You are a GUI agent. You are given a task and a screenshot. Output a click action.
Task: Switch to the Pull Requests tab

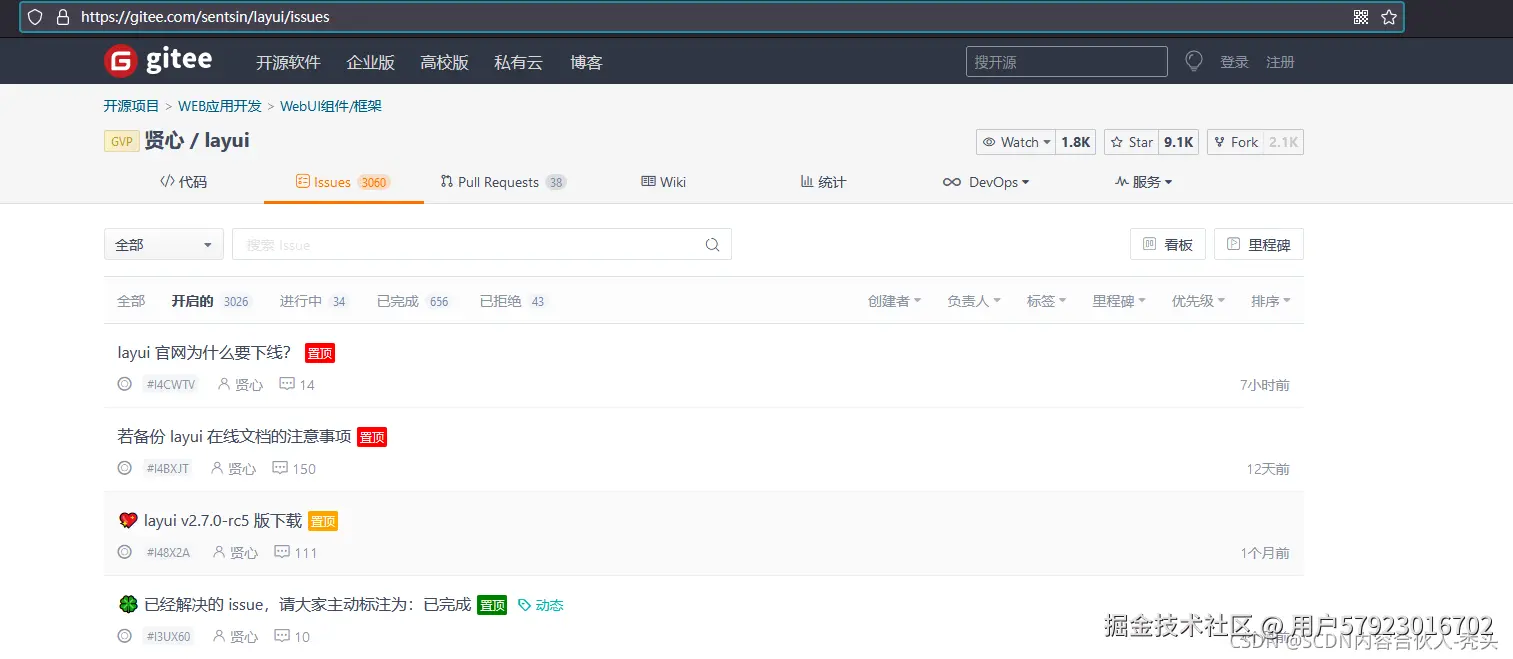coord(503,182)
